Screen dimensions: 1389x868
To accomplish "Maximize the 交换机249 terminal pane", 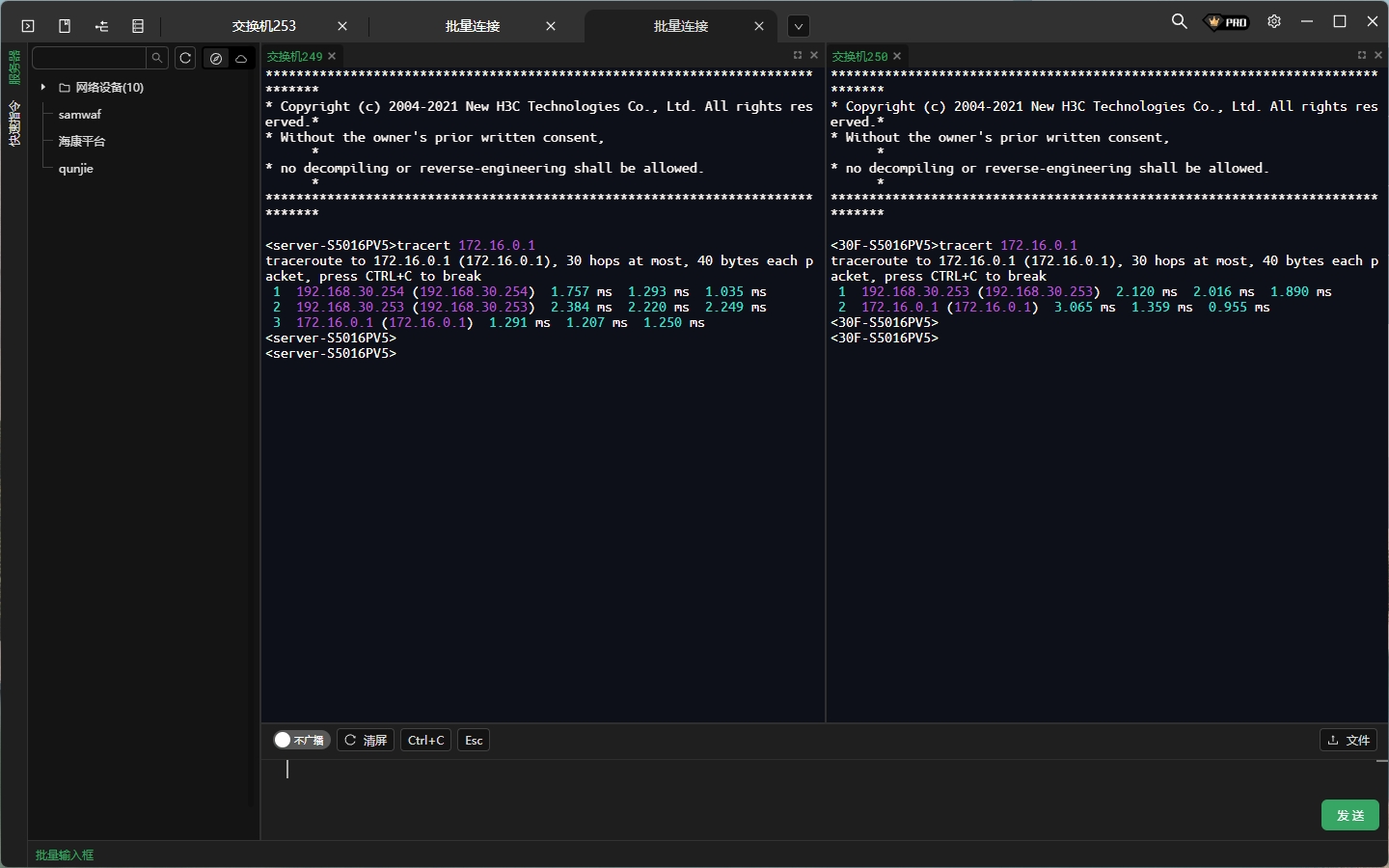I will [798, 55].
